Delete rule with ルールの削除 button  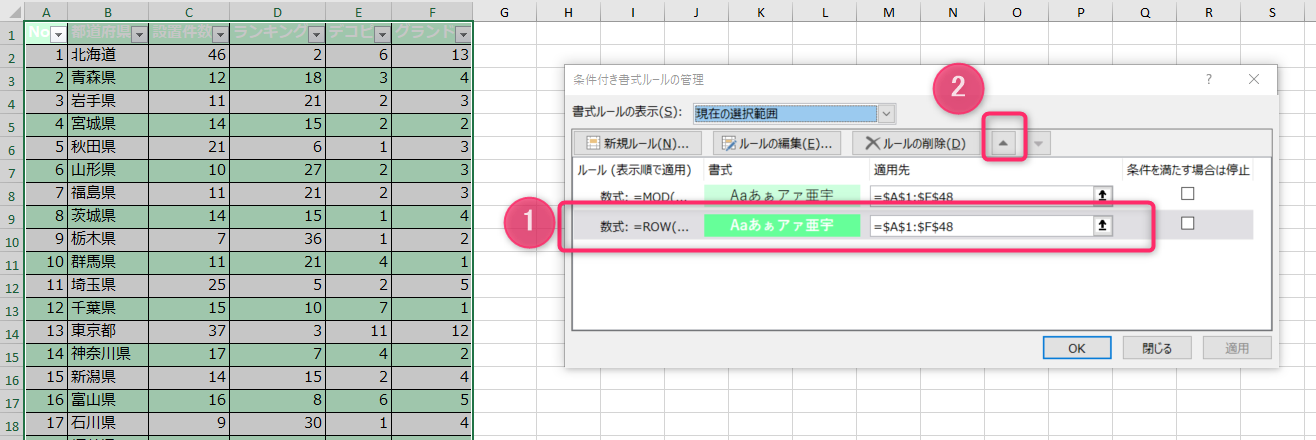pyautogui.click(x=916, y=143)
